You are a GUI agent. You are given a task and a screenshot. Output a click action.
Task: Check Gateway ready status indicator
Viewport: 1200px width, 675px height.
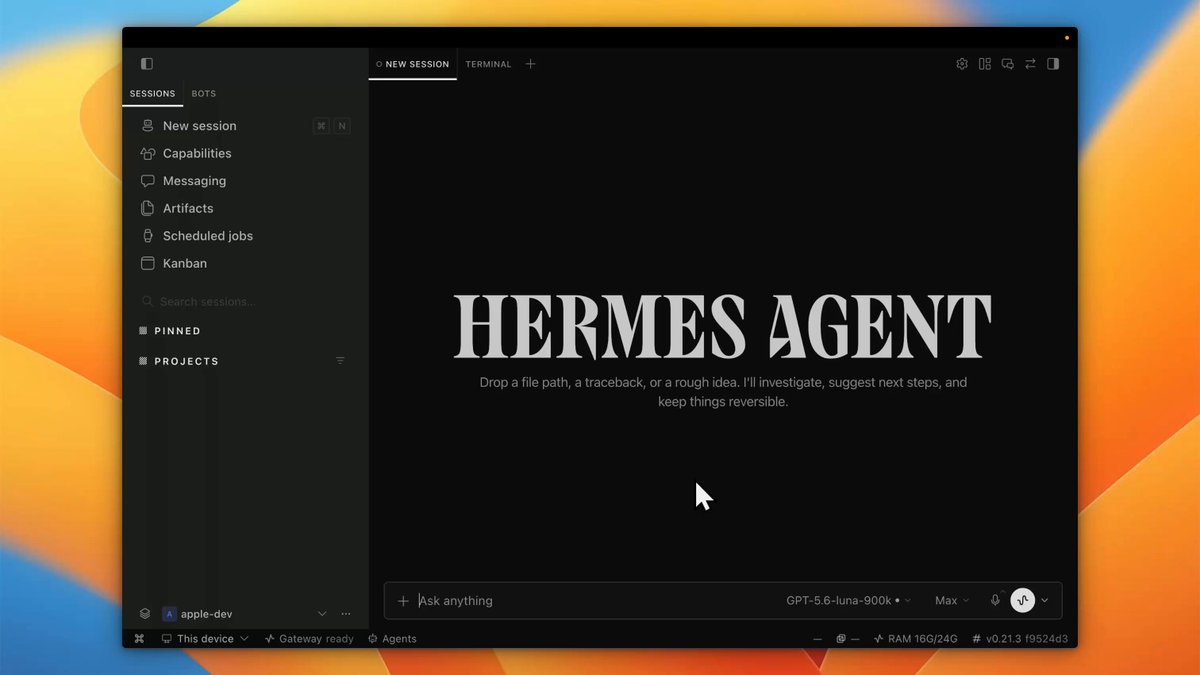click(309, 639)
